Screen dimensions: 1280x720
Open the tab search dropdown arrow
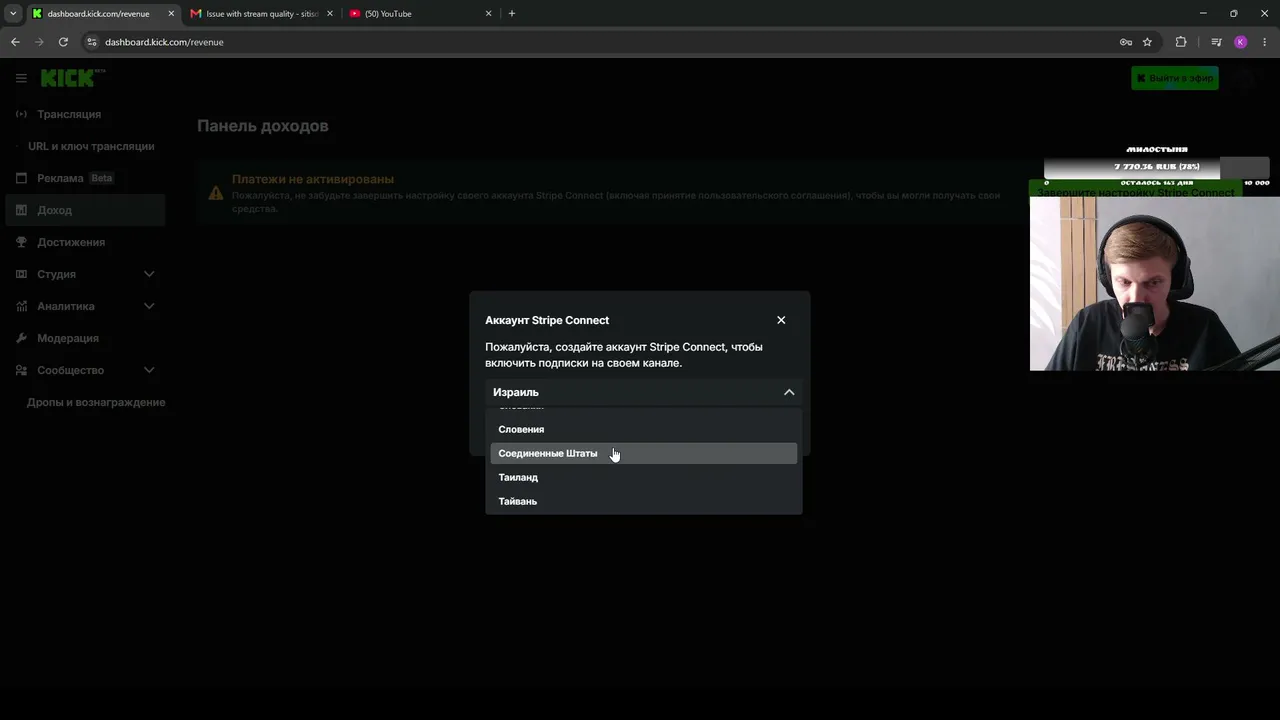coord(13,14)
